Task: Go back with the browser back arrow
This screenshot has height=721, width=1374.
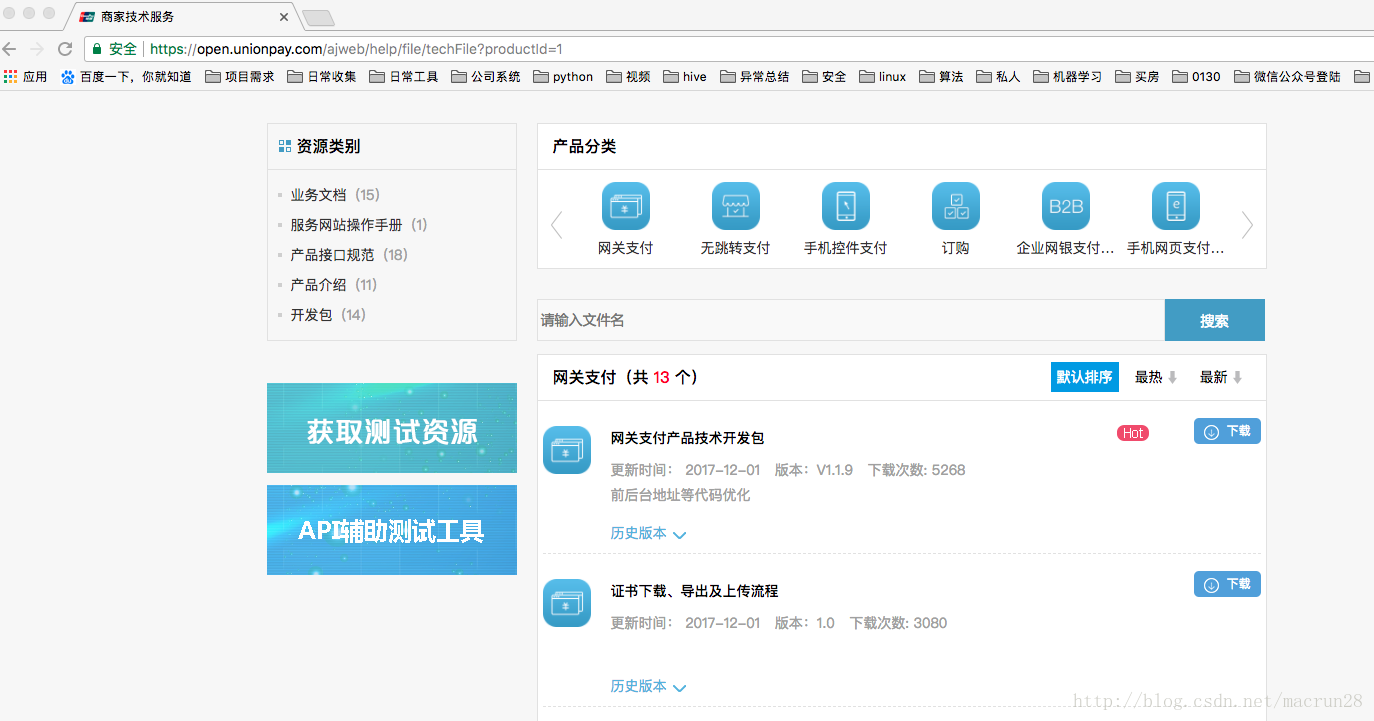Action: click(x=10, y=48)
